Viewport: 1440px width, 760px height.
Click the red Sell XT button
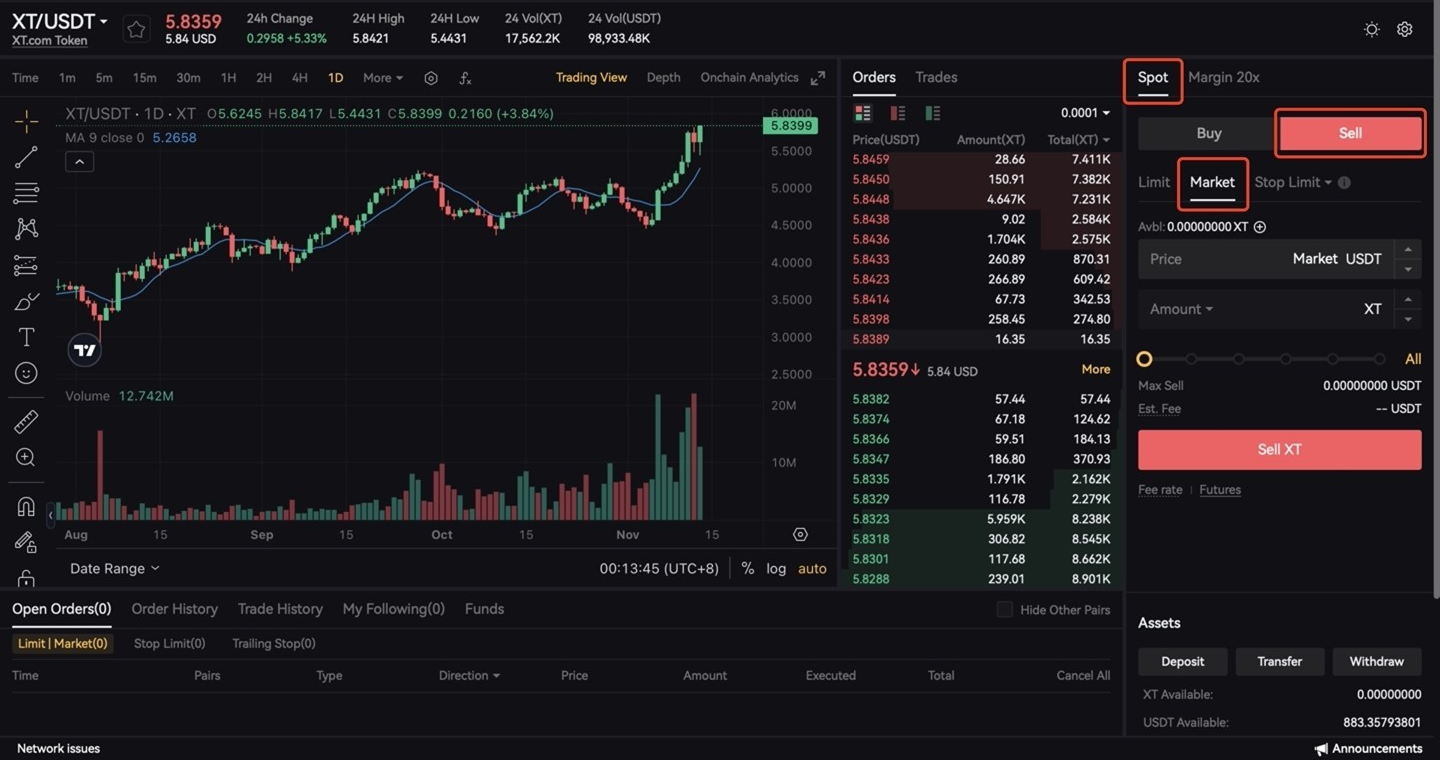click(1279, 450)
